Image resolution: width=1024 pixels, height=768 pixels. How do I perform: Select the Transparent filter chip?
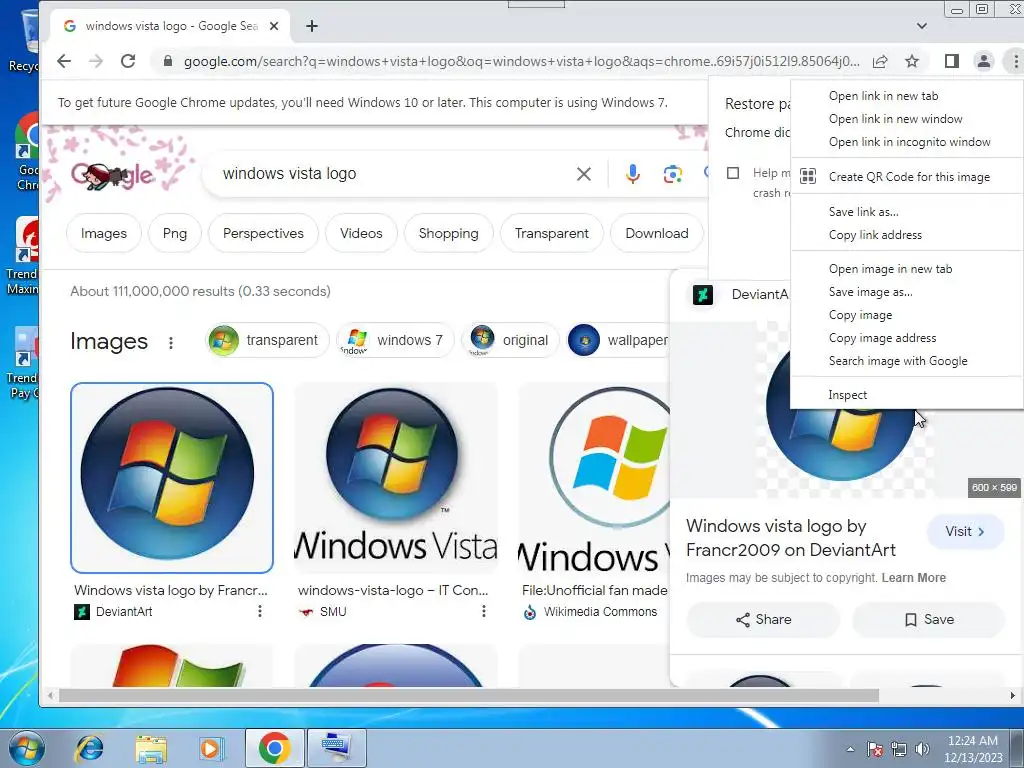[x=551, y=233]
